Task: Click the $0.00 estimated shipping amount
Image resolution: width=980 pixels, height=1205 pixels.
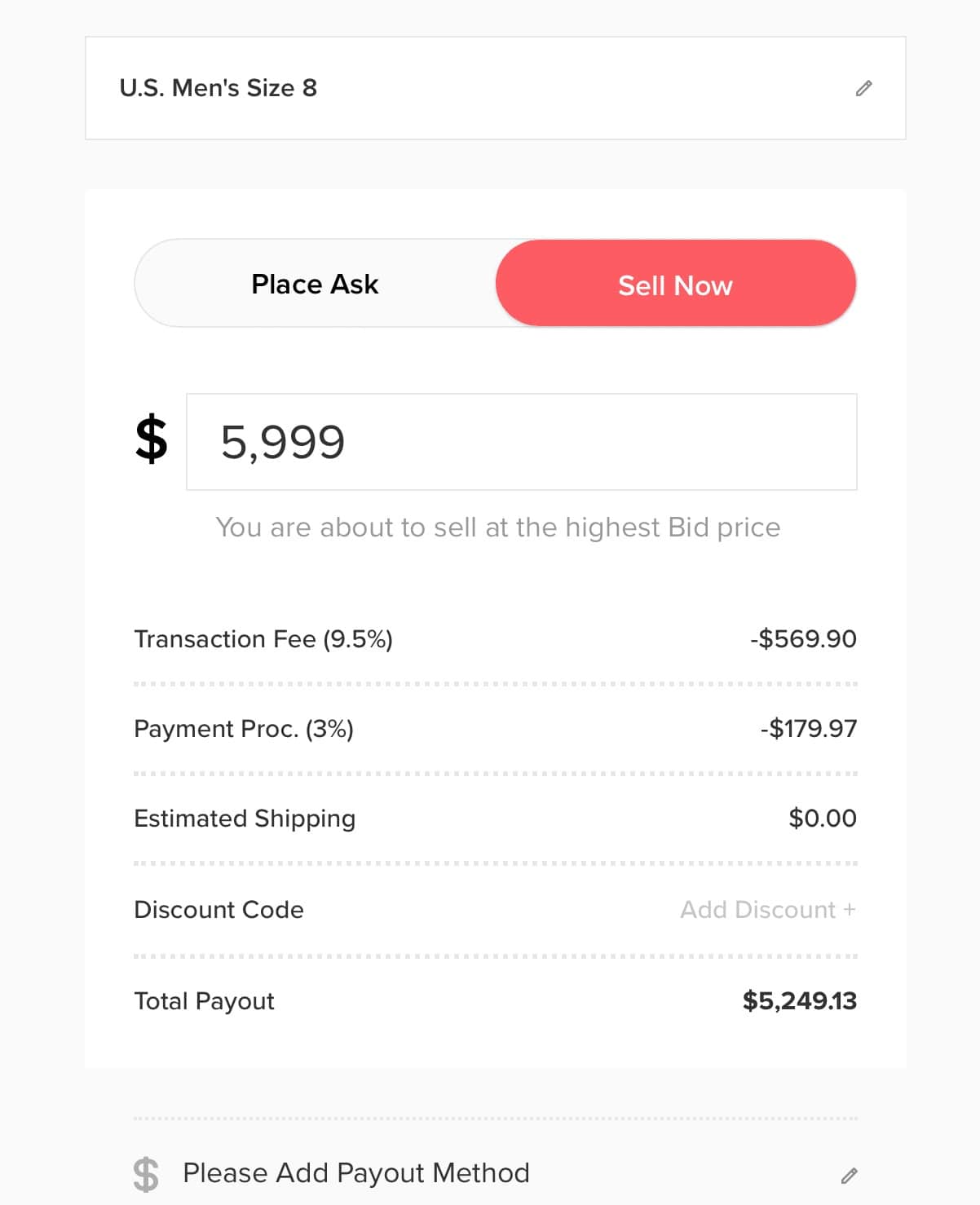Action: [822, 818]
